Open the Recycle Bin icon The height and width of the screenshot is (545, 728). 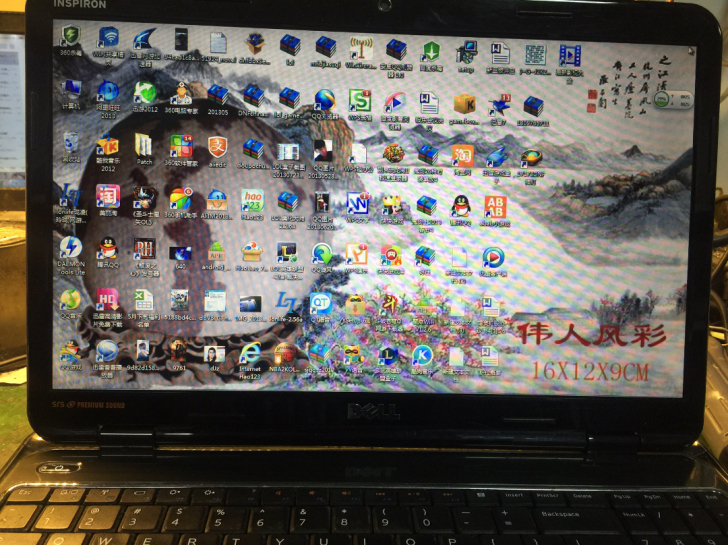pyautogui.click(x=71, y=143)
